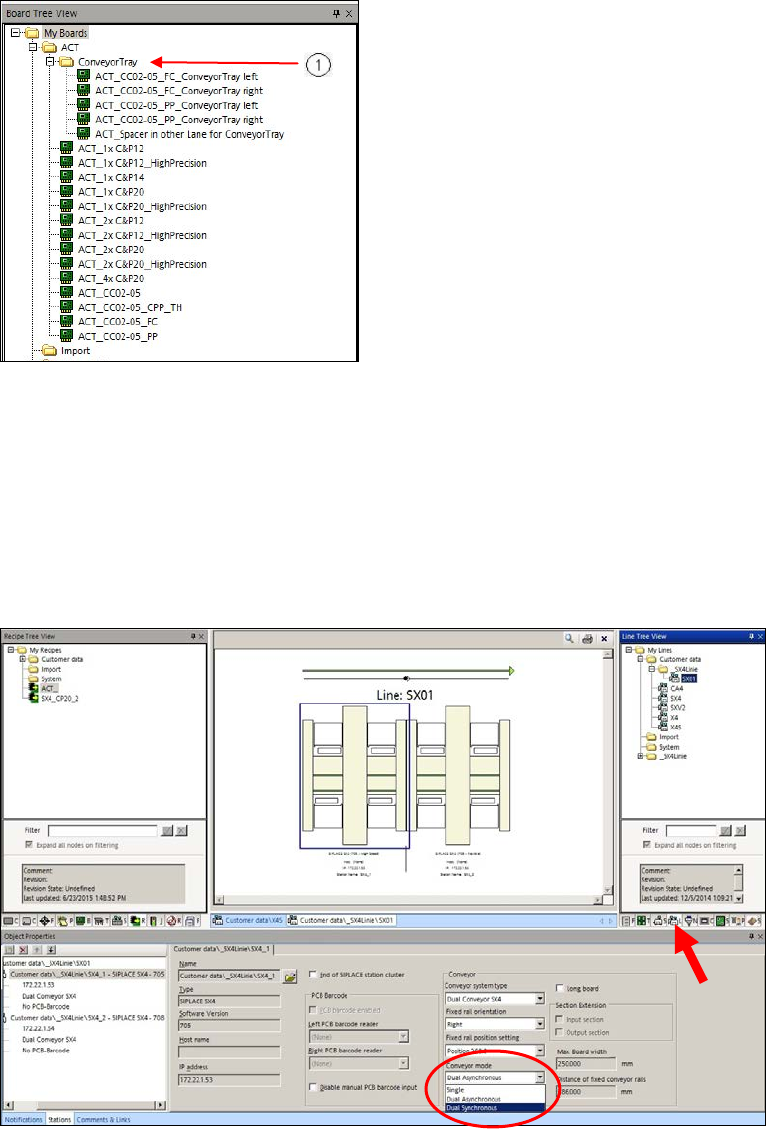Open the Left PCB barcode reader dropdown

tap(403, 1037)
